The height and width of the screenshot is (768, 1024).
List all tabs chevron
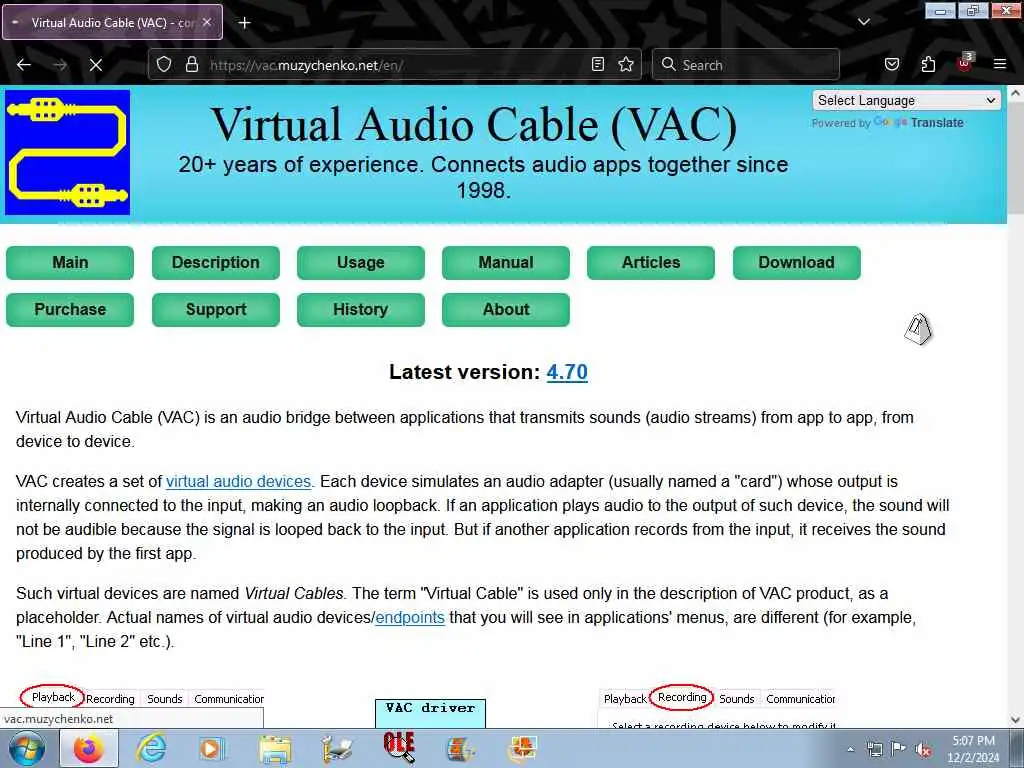[x=863, y=22]
